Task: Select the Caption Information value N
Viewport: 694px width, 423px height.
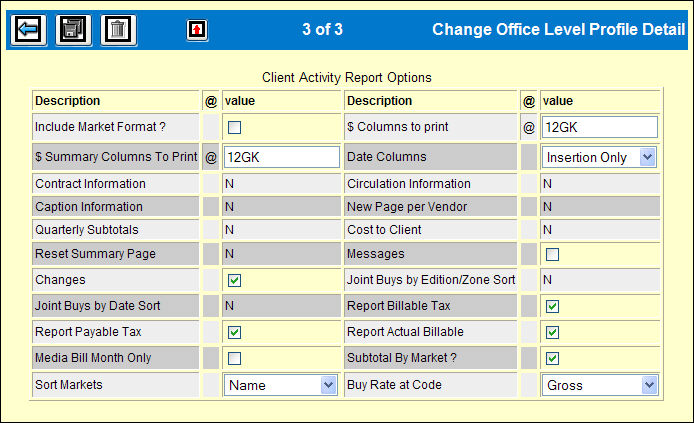Action: point(229,207)
